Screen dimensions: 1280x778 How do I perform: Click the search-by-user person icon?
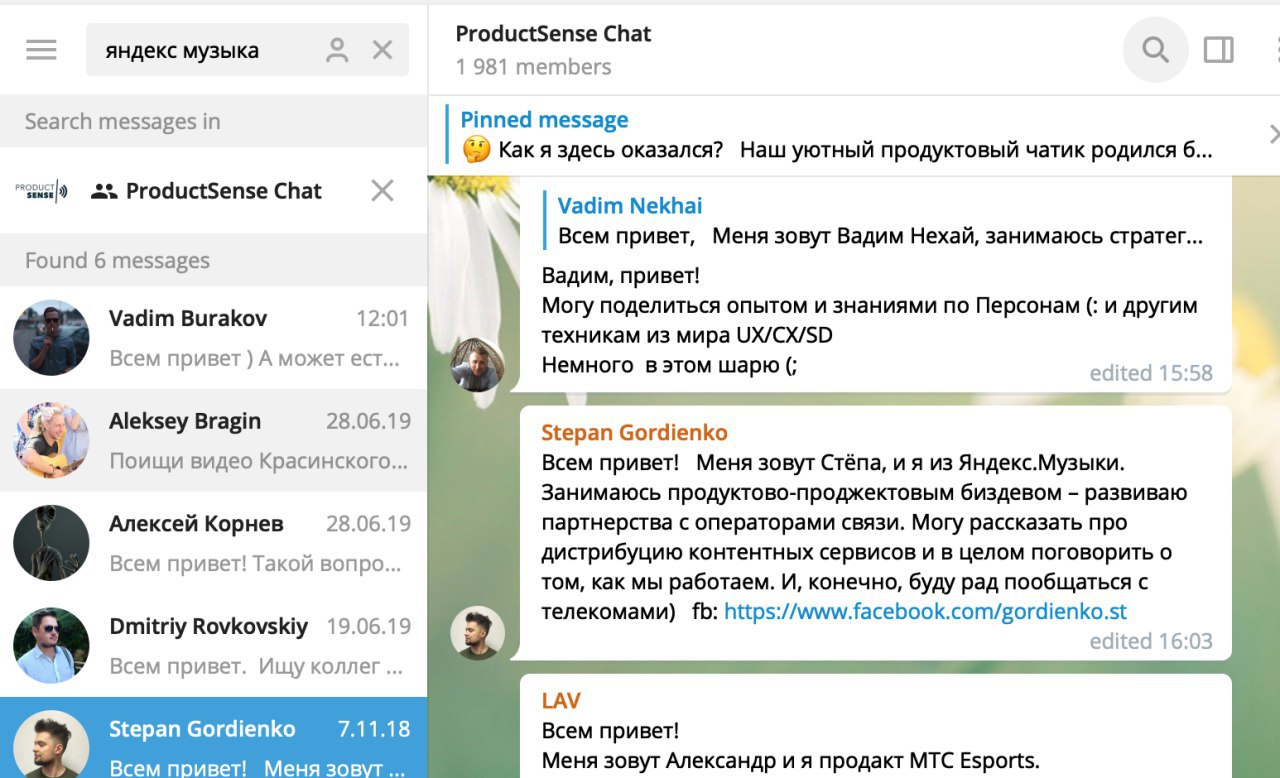pyautogui.click(x=337, y=50)
